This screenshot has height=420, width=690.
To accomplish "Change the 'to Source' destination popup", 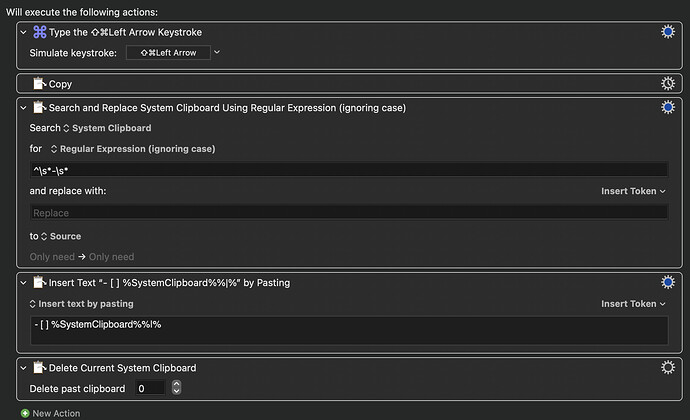I will pos(61,236).
